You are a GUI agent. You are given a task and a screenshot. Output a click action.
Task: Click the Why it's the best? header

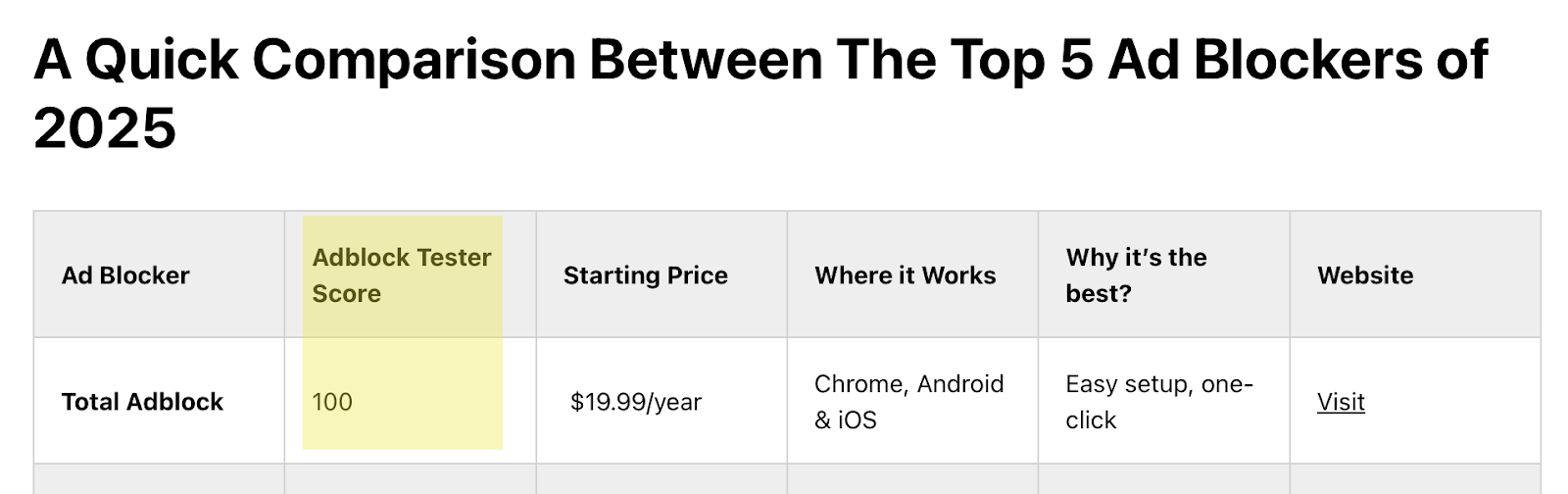click(1136, 275)
